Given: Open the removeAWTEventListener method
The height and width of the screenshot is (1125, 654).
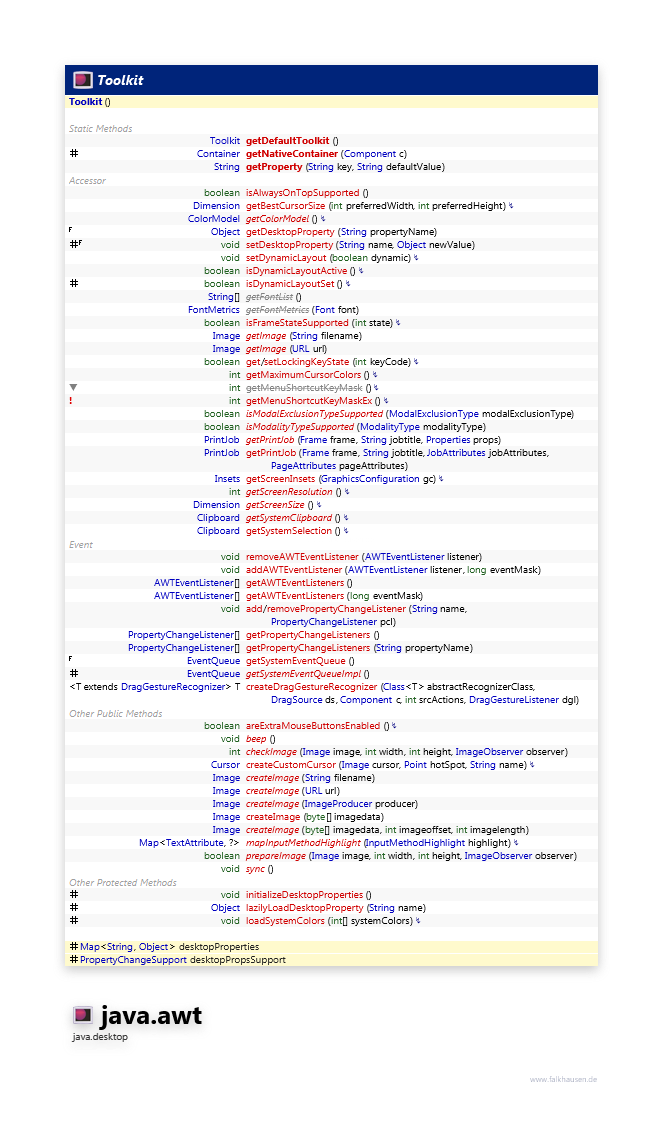Looking at the screenshot, I should tap(302, 557).
